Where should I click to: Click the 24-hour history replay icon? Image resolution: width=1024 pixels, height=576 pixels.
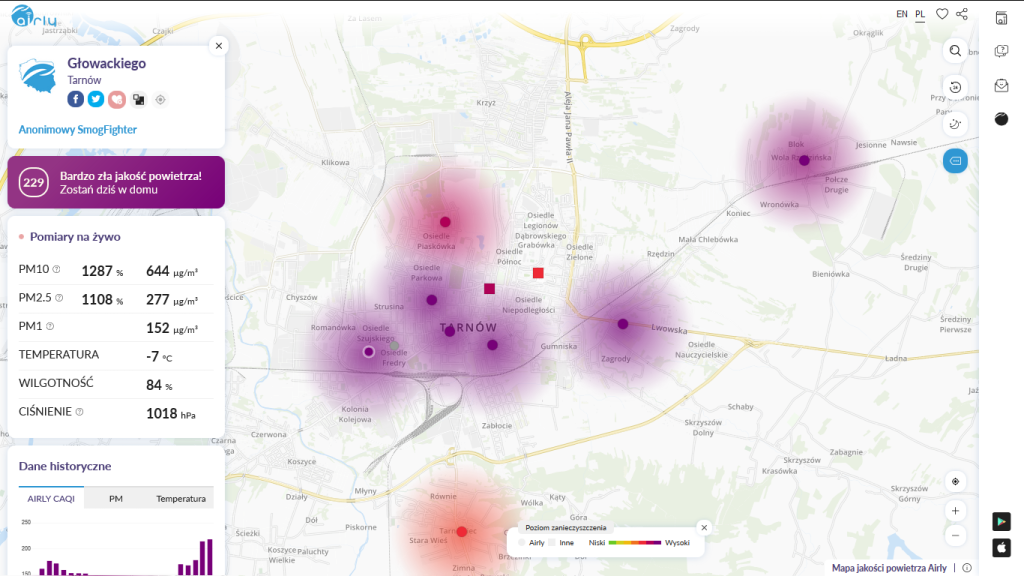(x=955, y=87)
